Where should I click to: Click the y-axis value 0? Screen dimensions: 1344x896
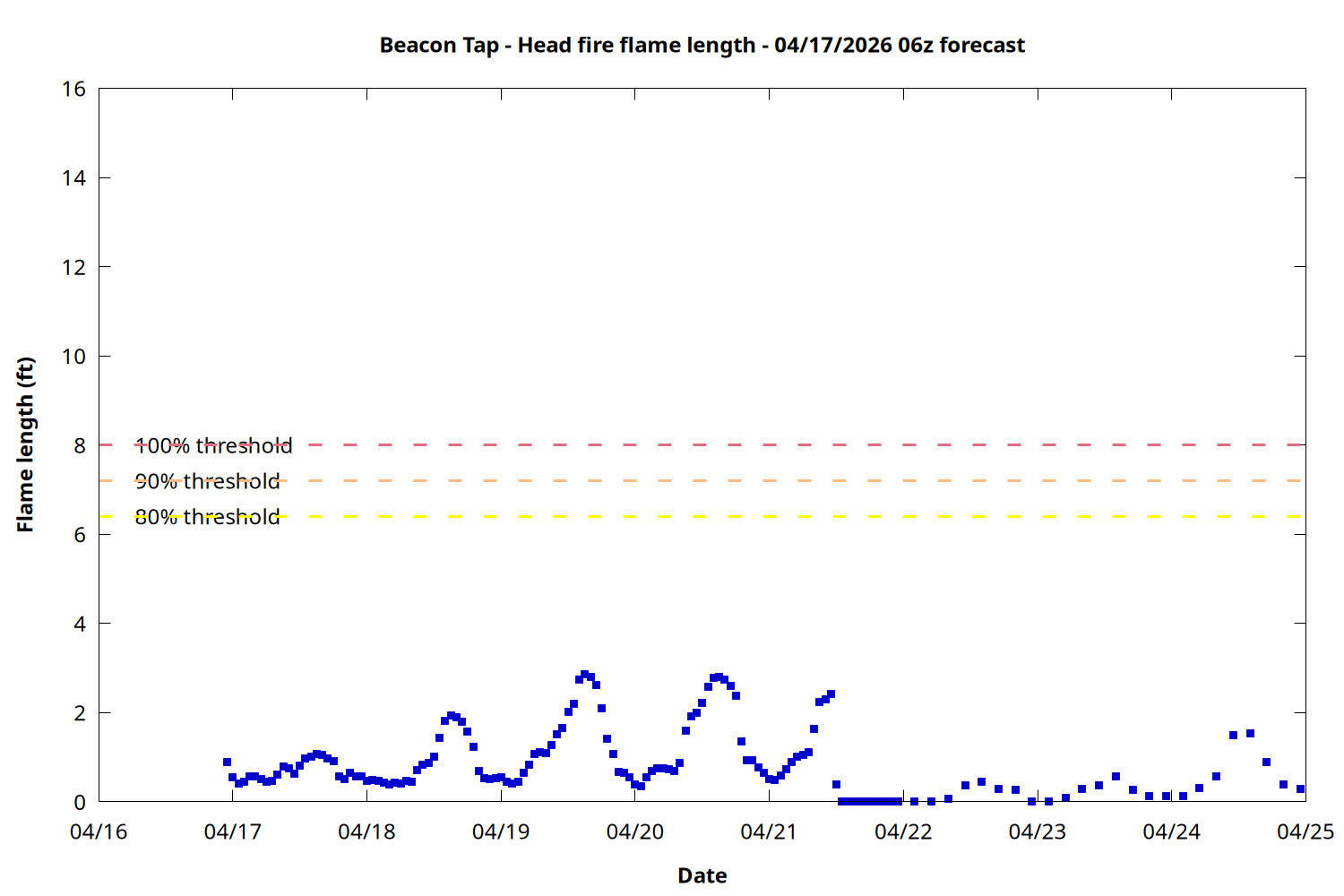coord(80,802)
